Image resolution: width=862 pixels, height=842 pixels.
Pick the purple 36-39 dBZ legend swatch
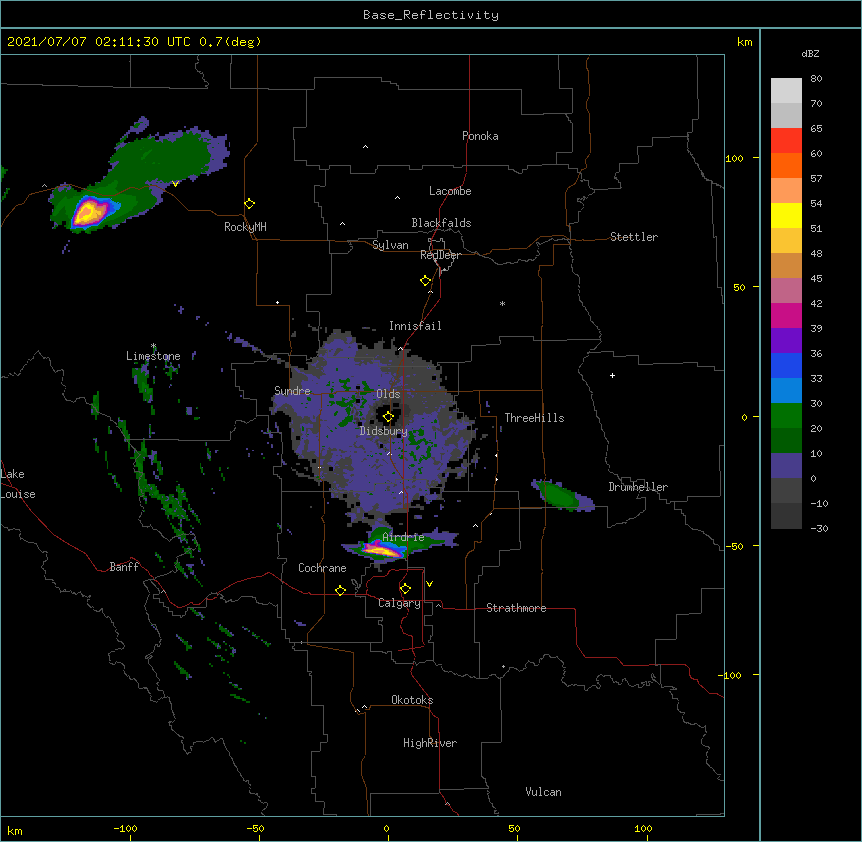click(x=786, y=341)
